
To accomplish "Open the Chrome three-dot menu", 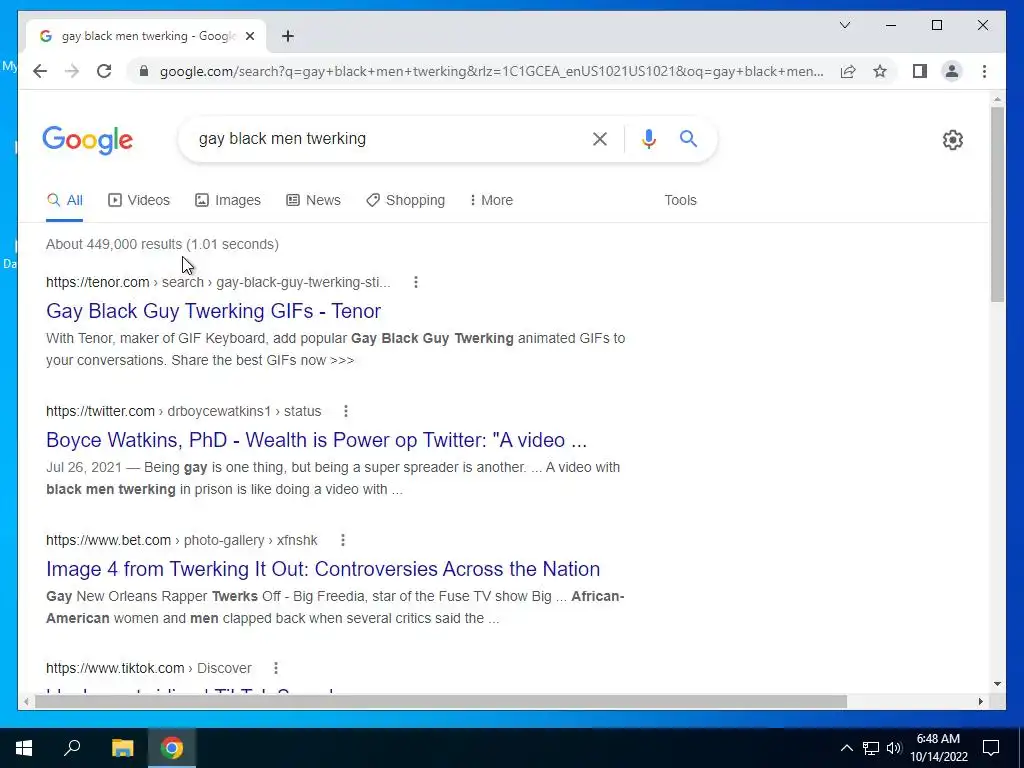I will pyautogui.click(x=984, y=71).
